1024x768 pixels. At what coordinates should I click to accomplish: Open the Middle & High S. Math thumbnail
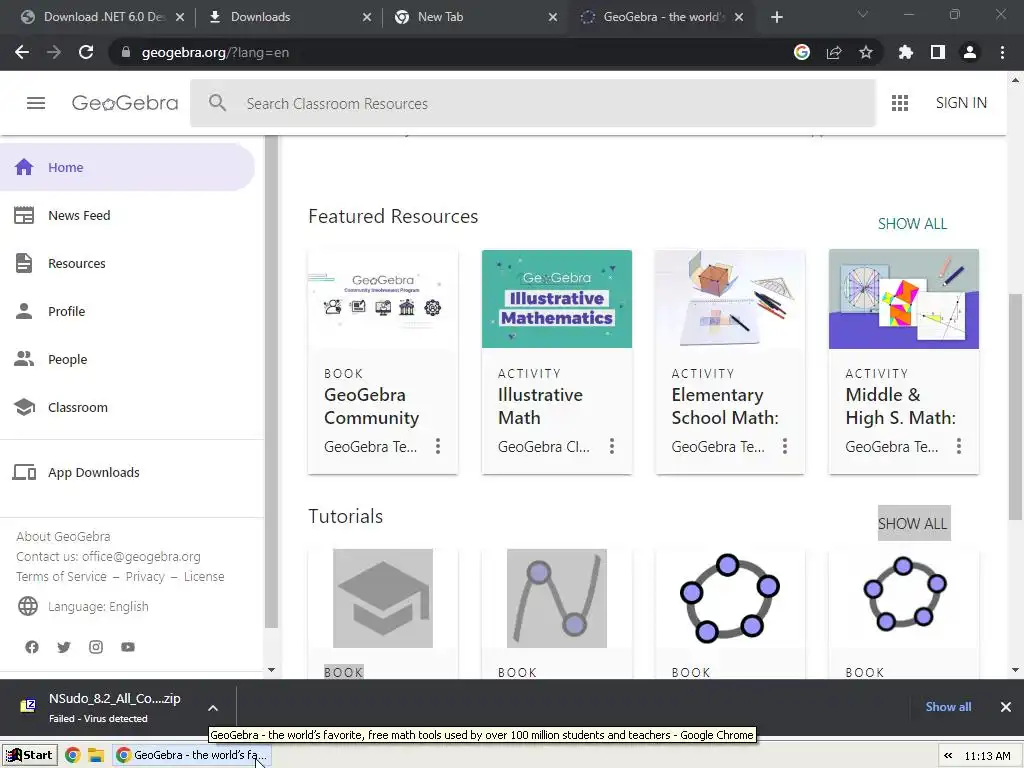point(904,298)
